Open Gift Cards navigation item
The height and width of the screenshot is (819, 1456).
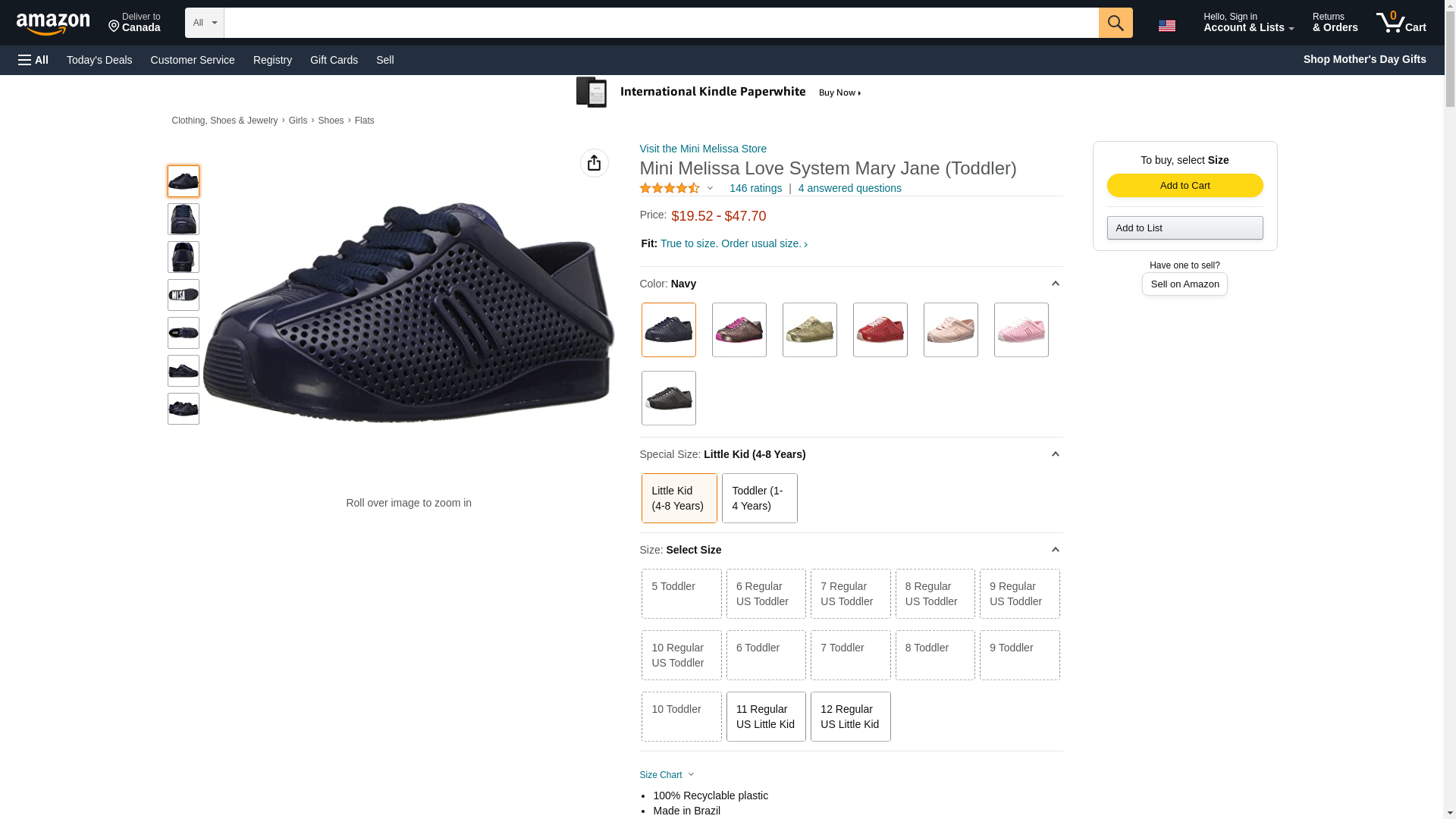pyautogui.click(x=334, y=60)
